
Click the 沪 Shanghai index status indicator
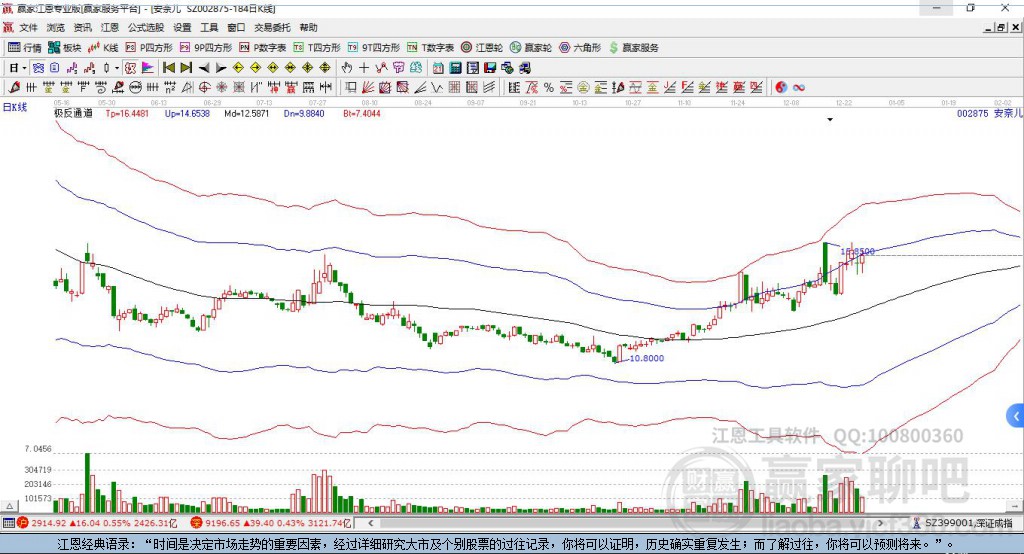coord(23,523)
